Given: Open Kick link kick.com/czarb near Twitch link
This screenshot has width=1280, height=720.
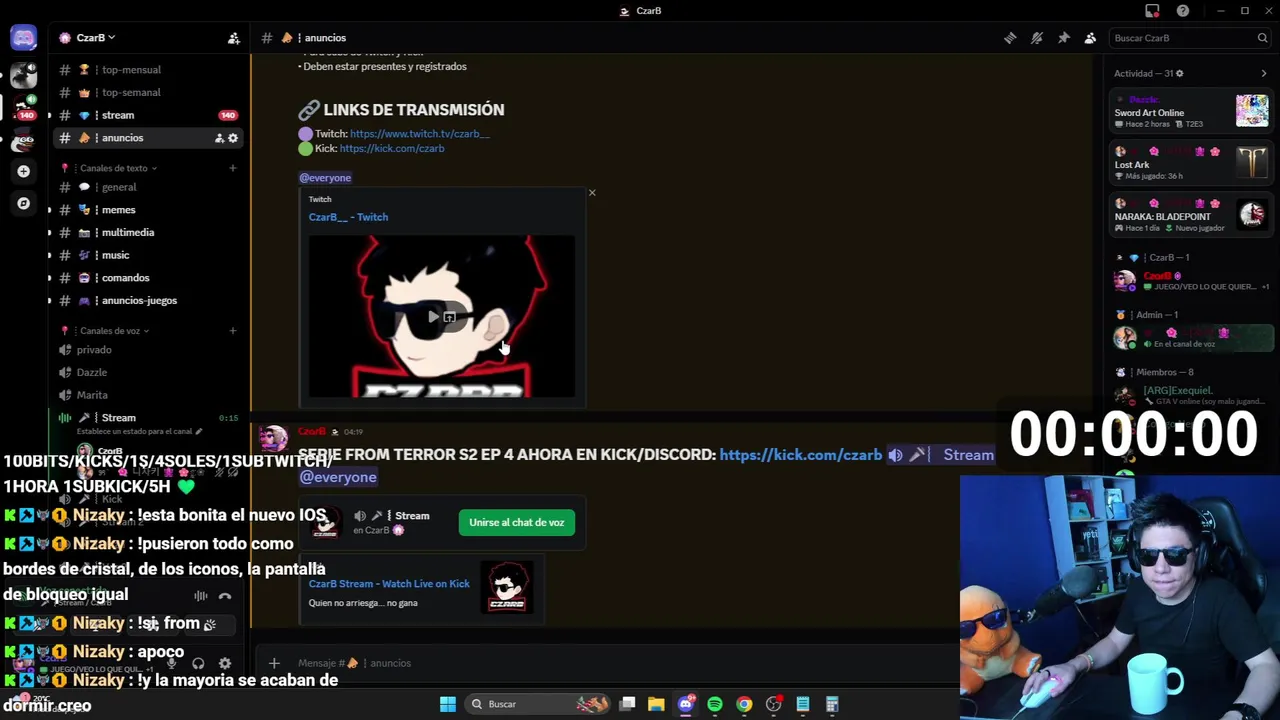Looking at the screenshot, I should (391, 149).
